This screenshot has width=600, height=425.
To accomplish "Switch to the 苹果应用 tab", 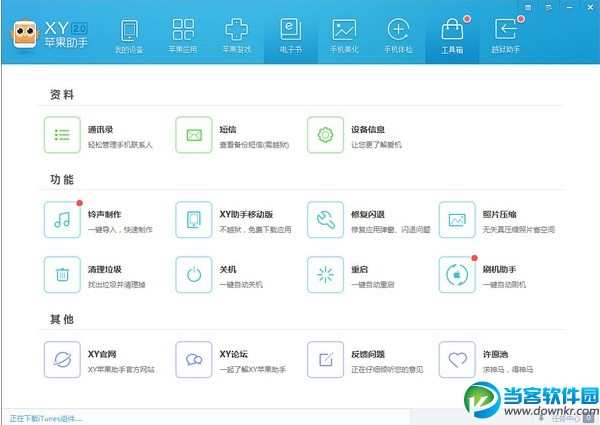I will coord(183,37).
